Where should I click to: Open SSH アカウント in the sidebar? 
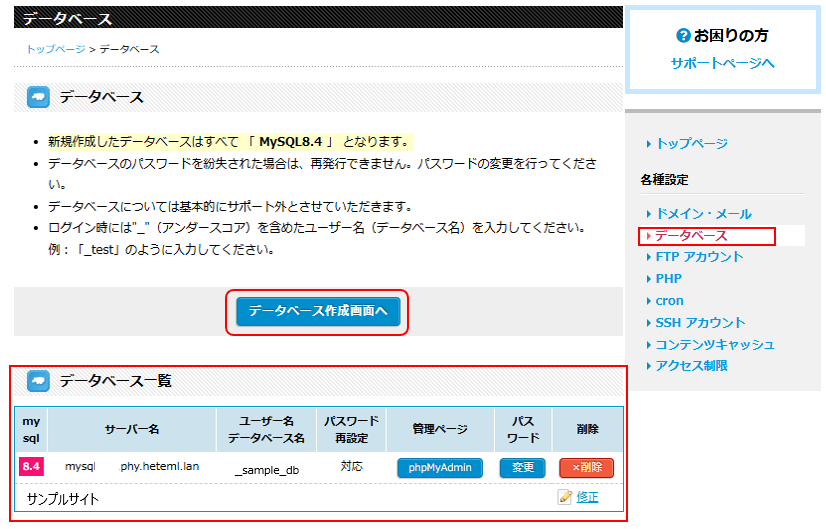coord(700,322)
